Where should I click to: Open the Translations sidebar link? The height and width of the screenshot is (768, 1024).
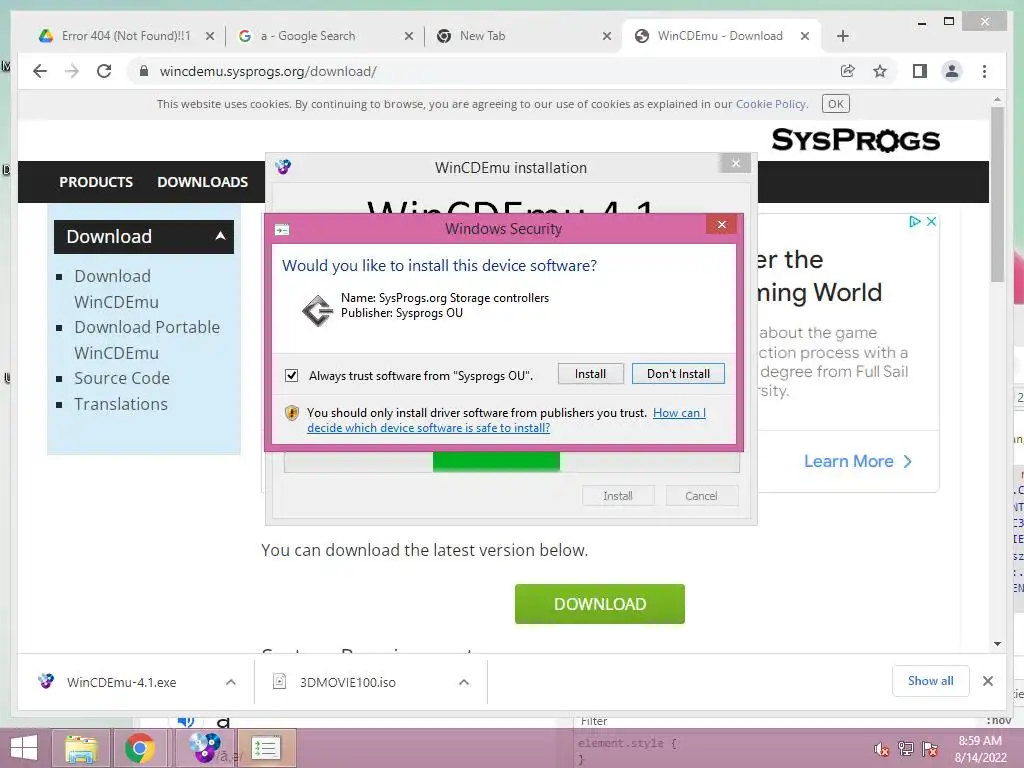pos(121,404)
